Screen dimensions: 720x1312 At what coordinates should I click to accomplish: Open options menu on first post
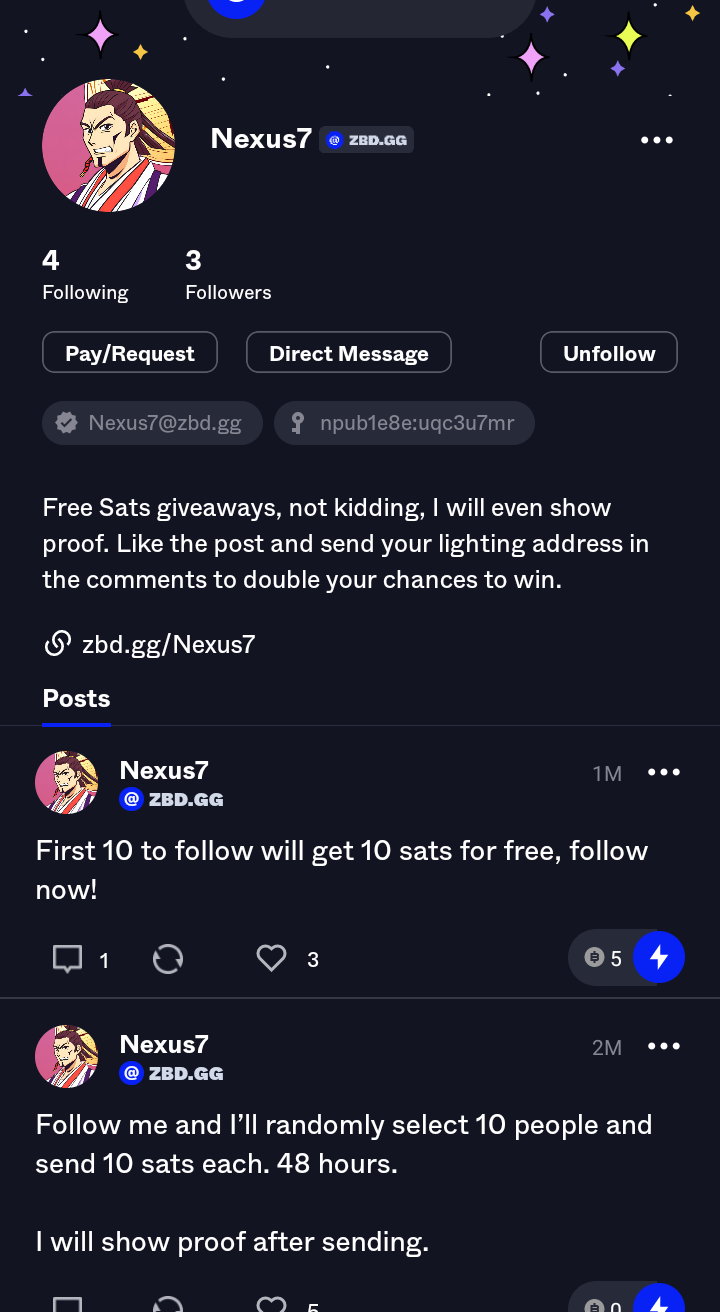664,772
